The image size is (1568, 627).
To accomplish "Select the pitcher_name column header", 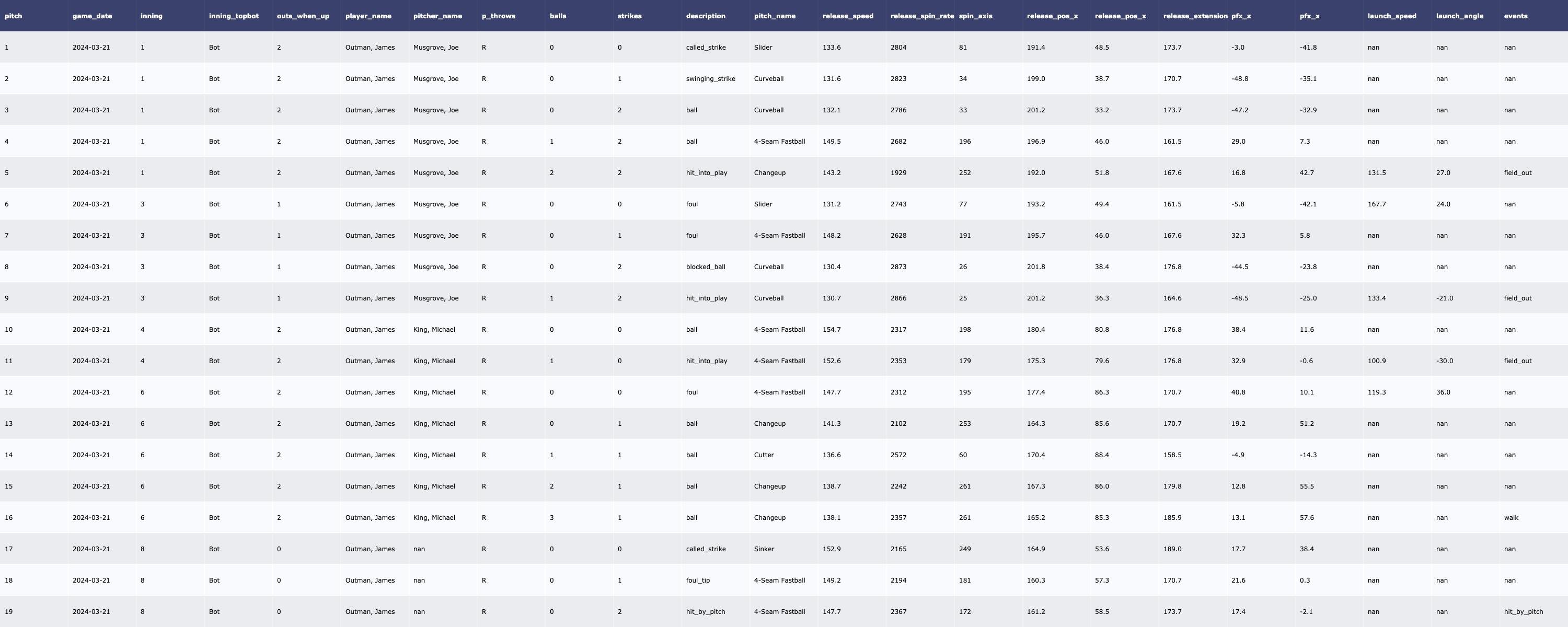I will pyautogui.click(x=437, y=16).
